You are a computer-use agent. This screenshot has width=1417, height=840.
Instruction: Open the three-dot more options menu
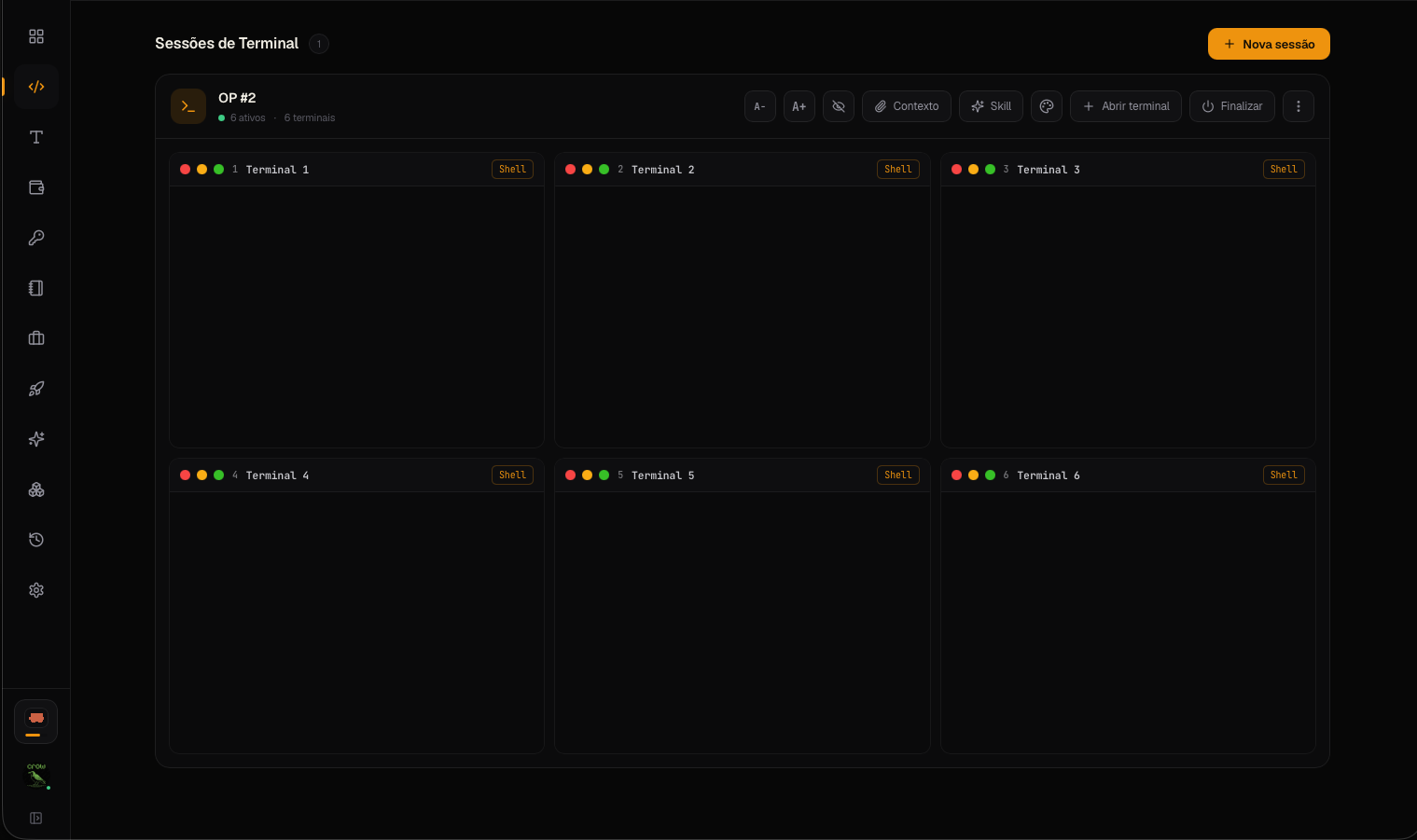click(1299, 106)
